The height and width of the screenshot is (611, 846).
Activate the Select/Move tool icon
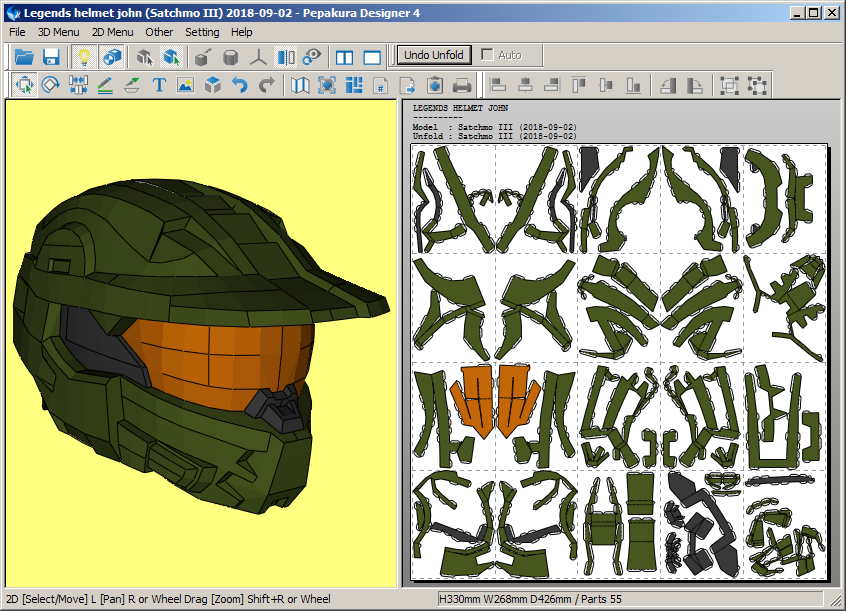click(24, 85)
